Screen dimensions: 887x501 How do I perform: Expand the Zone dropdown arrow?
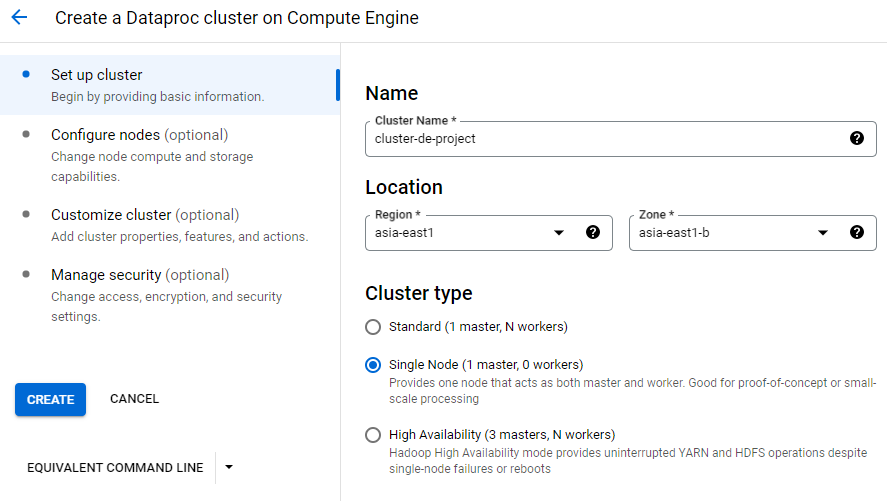823,233
